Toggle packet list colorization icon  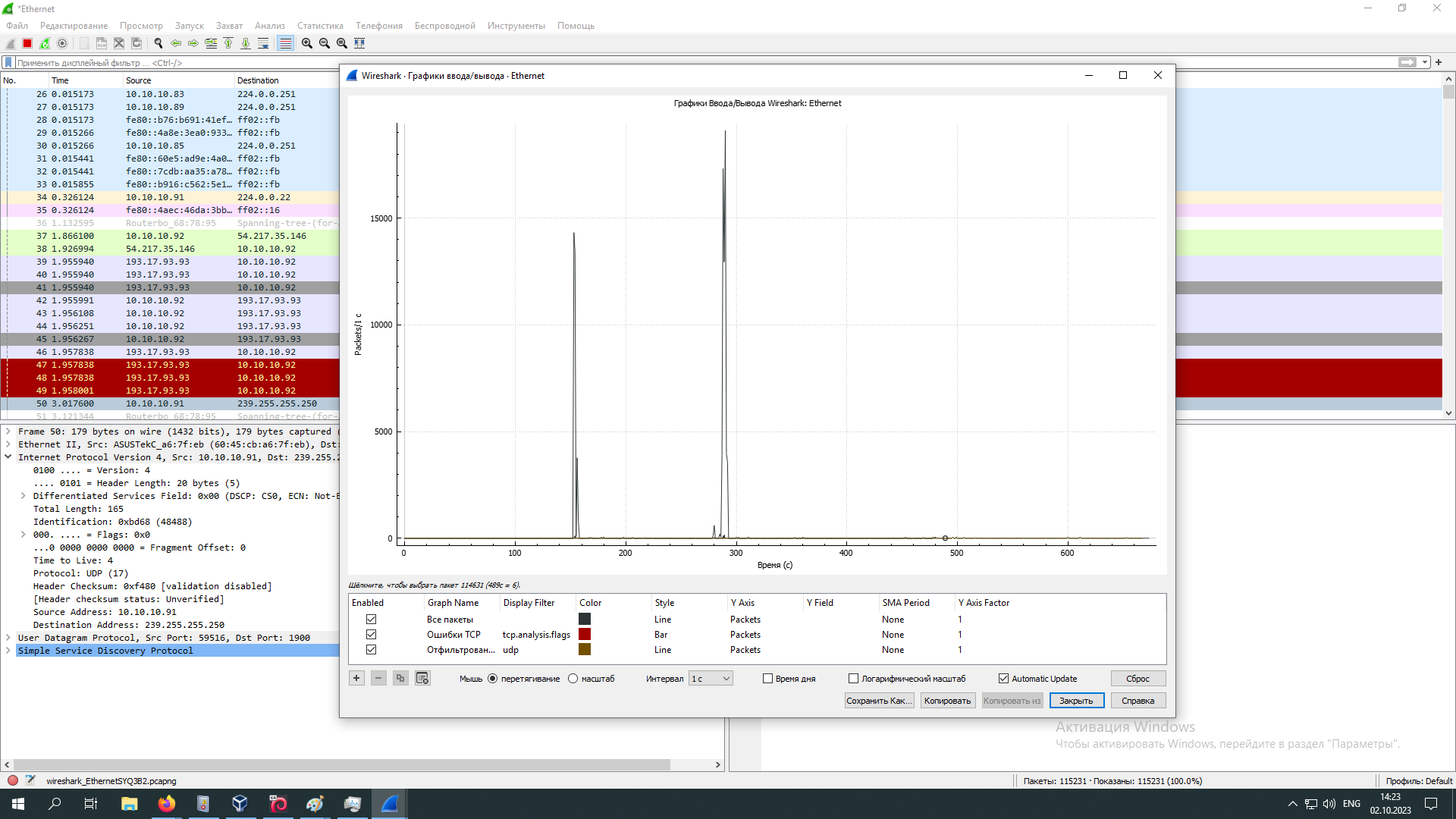point(285,43)
